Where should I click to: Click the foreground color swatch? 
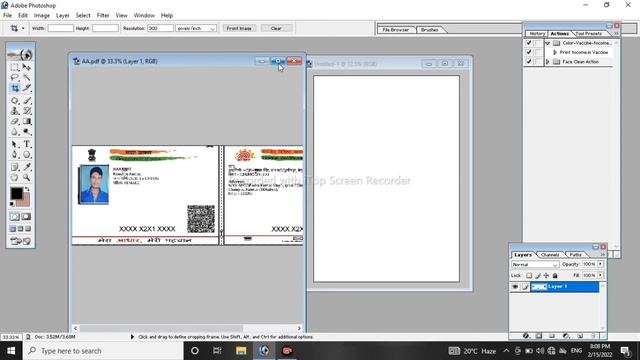point(16,193)
